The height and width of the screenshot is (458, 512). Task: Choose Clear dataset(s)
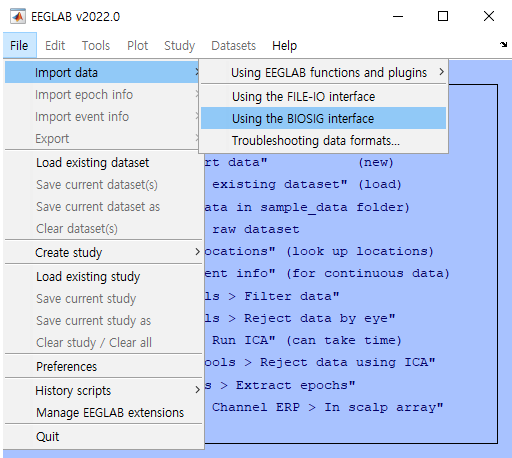(x=103, y=229)
